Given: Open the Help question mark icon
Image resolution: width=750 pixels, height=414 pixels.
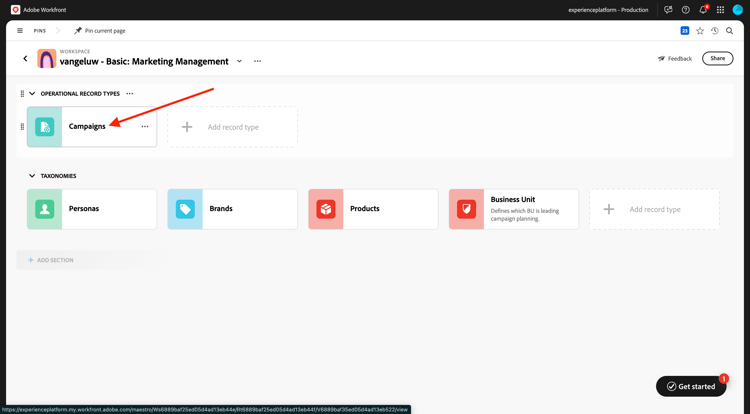Looking at the screenshot, I should click(x=685, y=10).
